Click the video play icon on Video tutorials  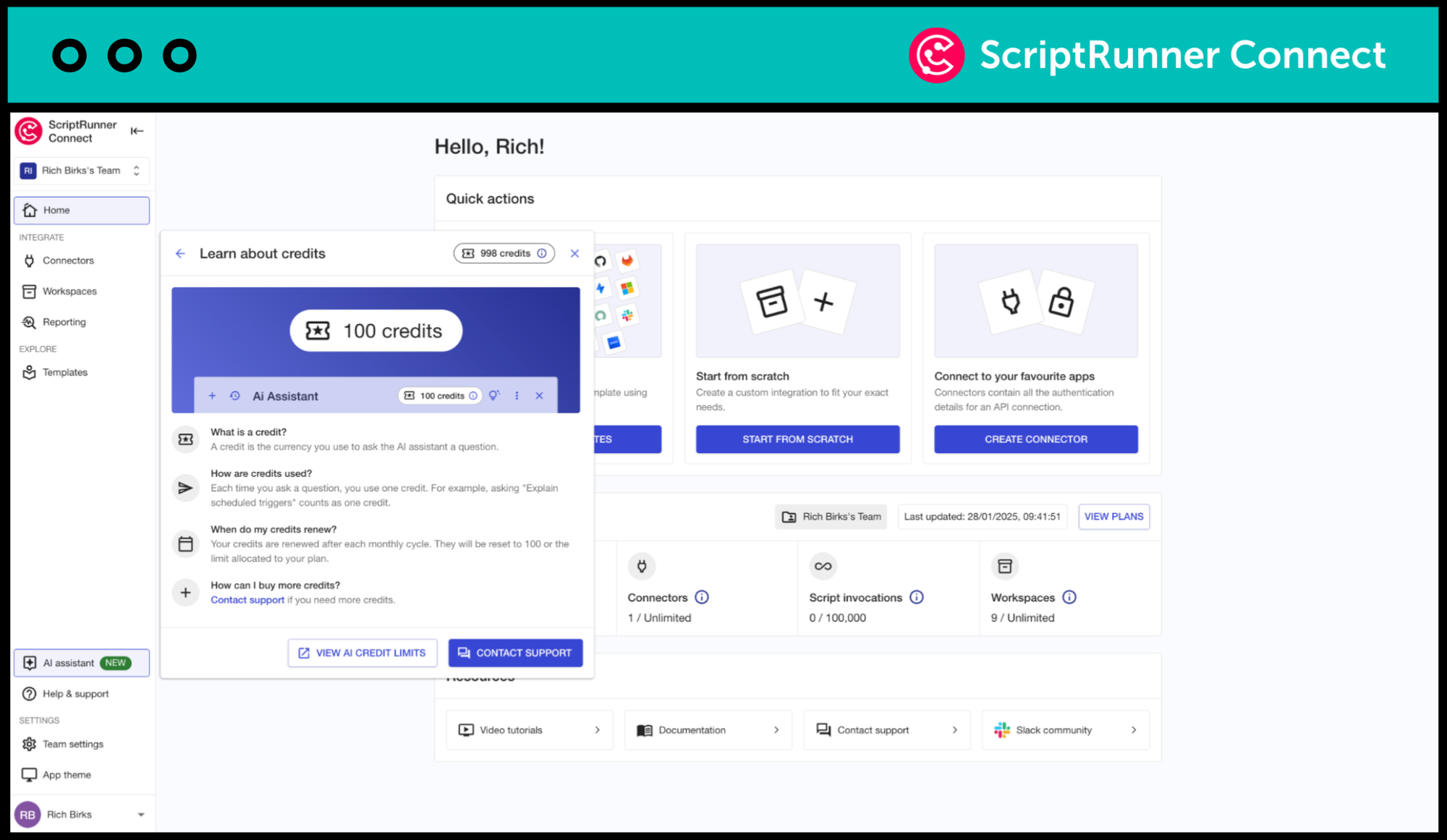click(466, 730)
